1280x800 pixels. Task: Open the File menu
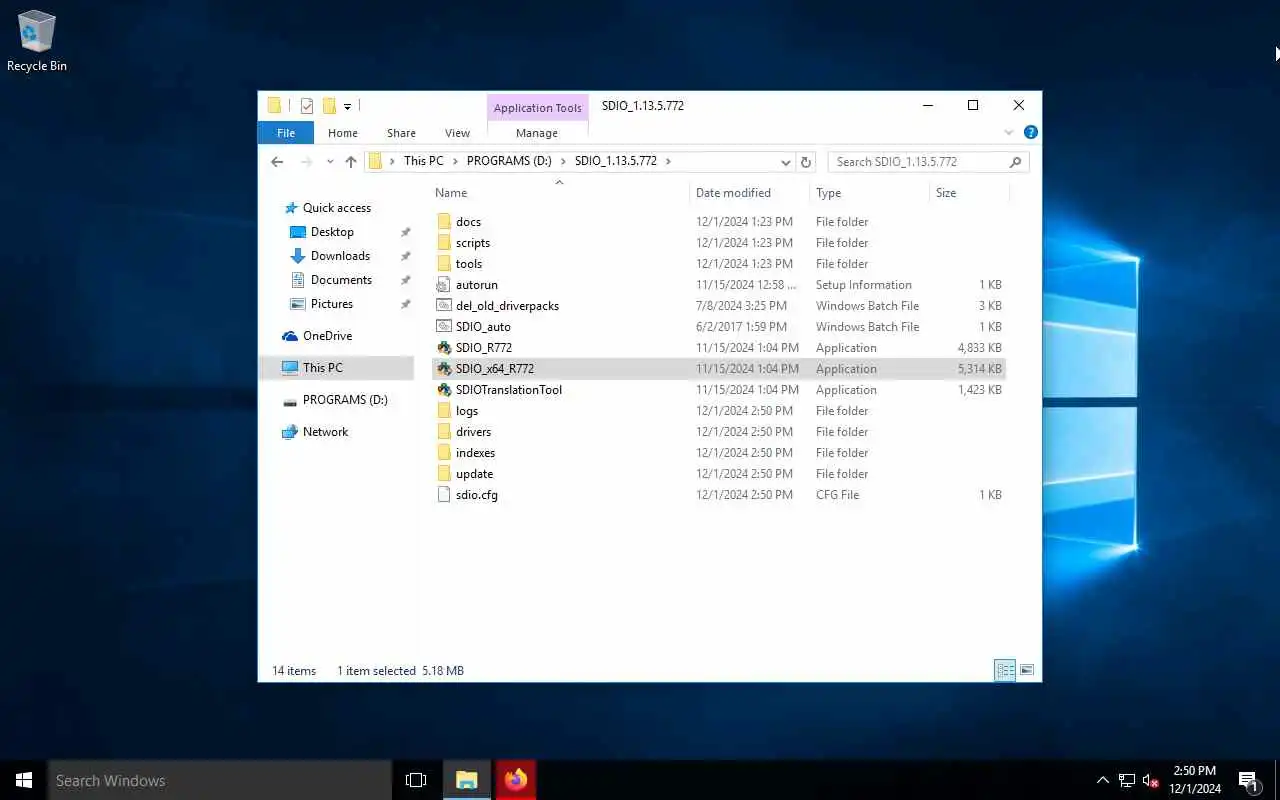point(286,133)
